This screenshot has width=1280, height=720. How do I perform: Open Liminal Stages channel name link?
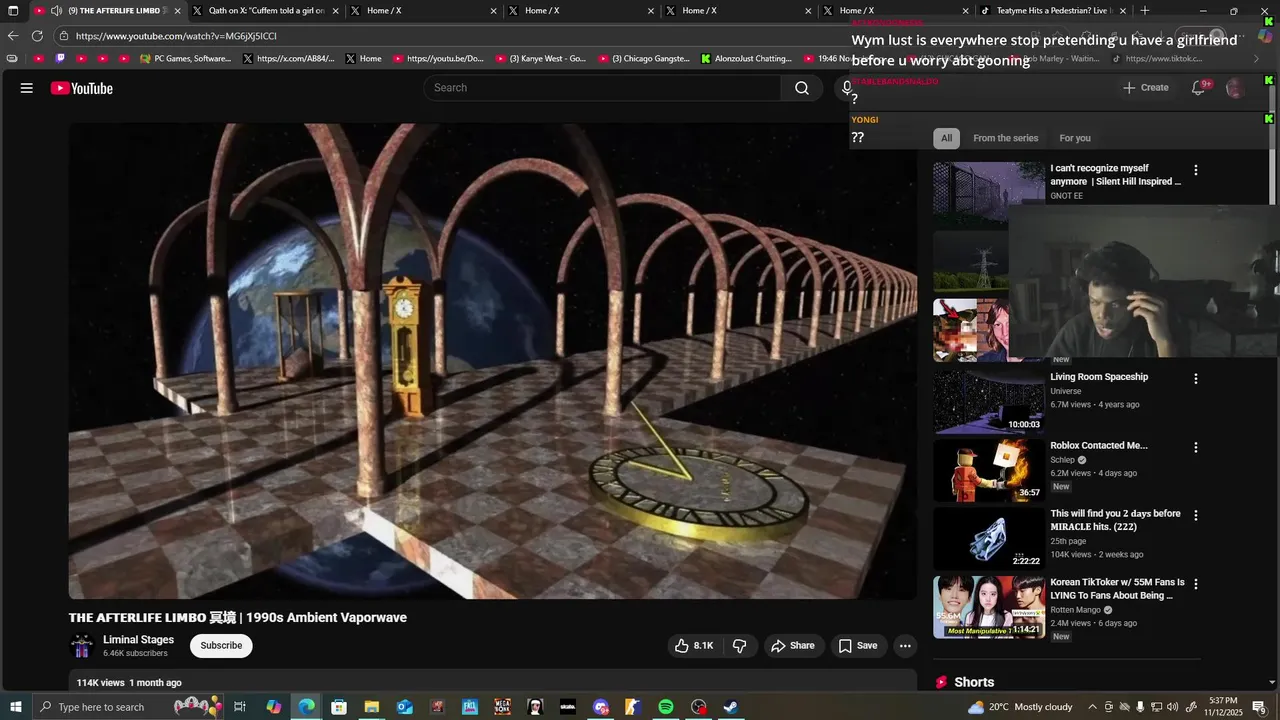[x=138, y=640]
